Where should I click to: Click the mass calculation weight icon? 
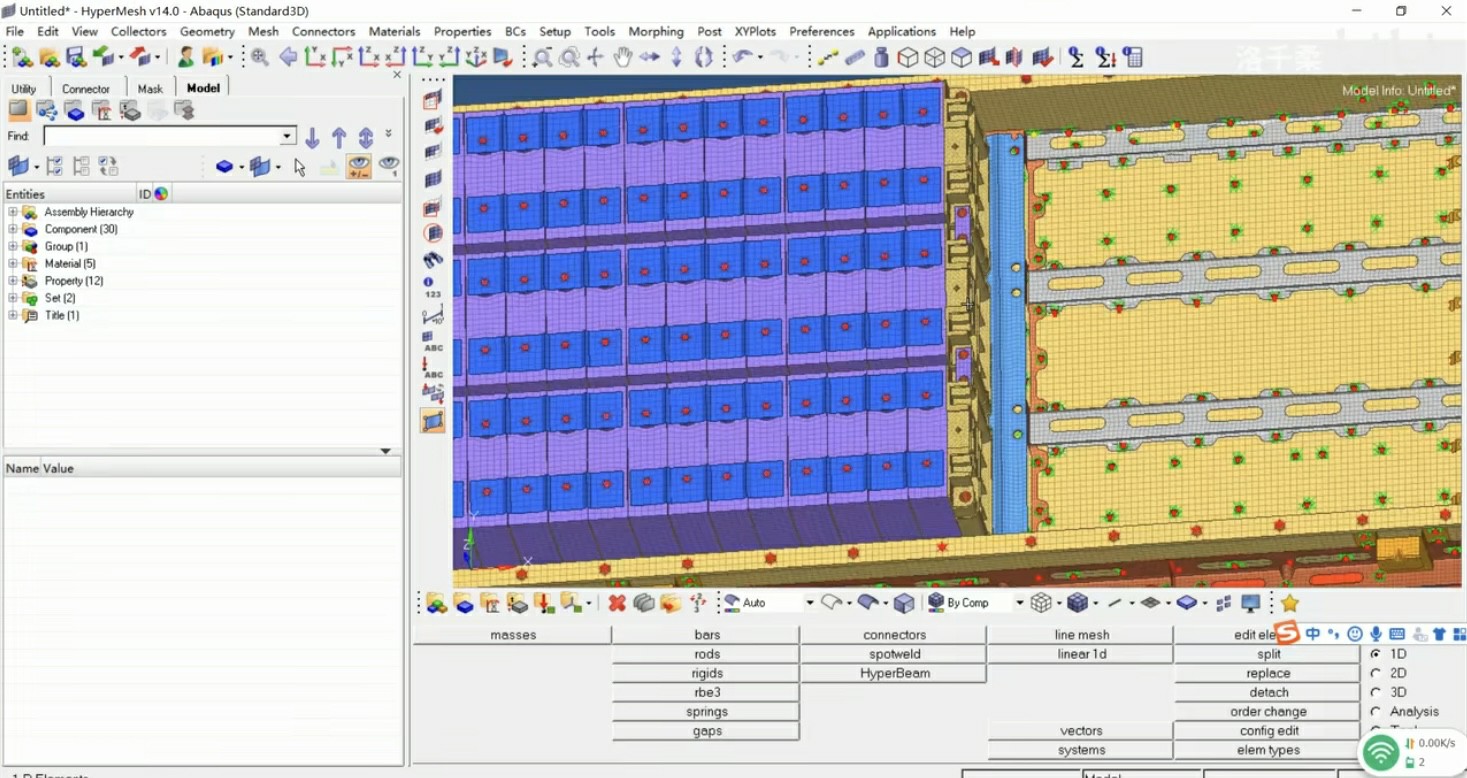pos(881,57)
